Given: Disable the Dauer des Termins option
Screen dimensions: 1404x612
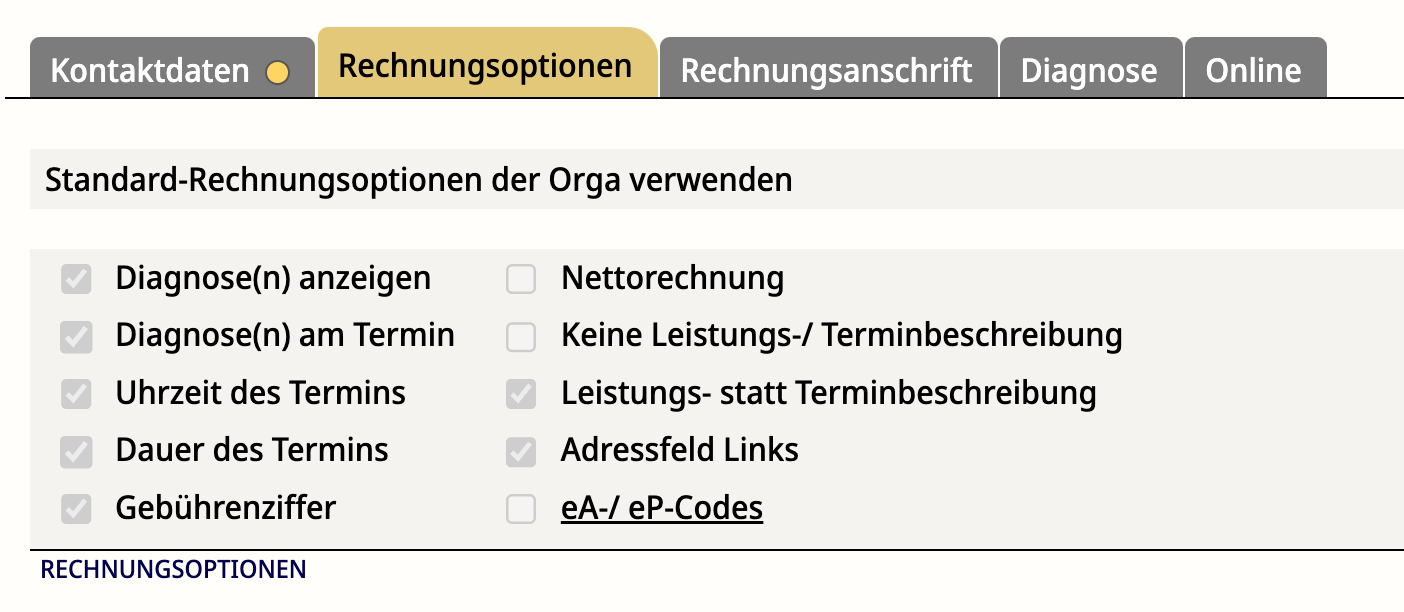Looking at the screenshot, I should [76, 452].
